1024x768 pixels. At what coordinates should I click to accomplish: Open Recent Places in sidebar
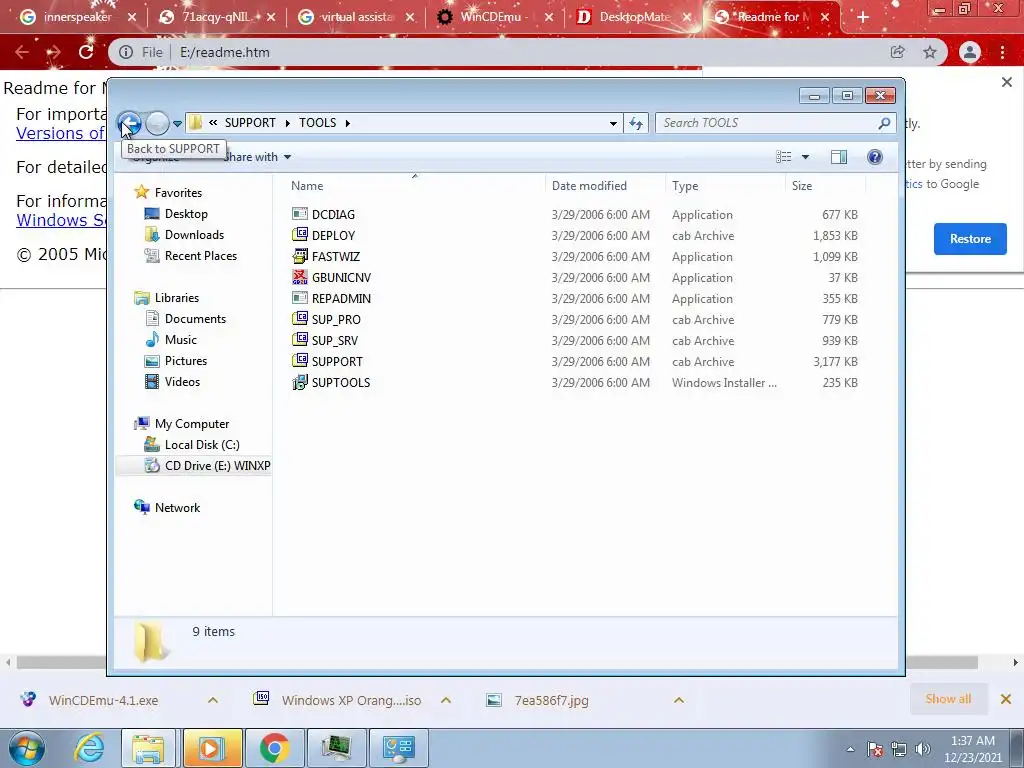200,255
